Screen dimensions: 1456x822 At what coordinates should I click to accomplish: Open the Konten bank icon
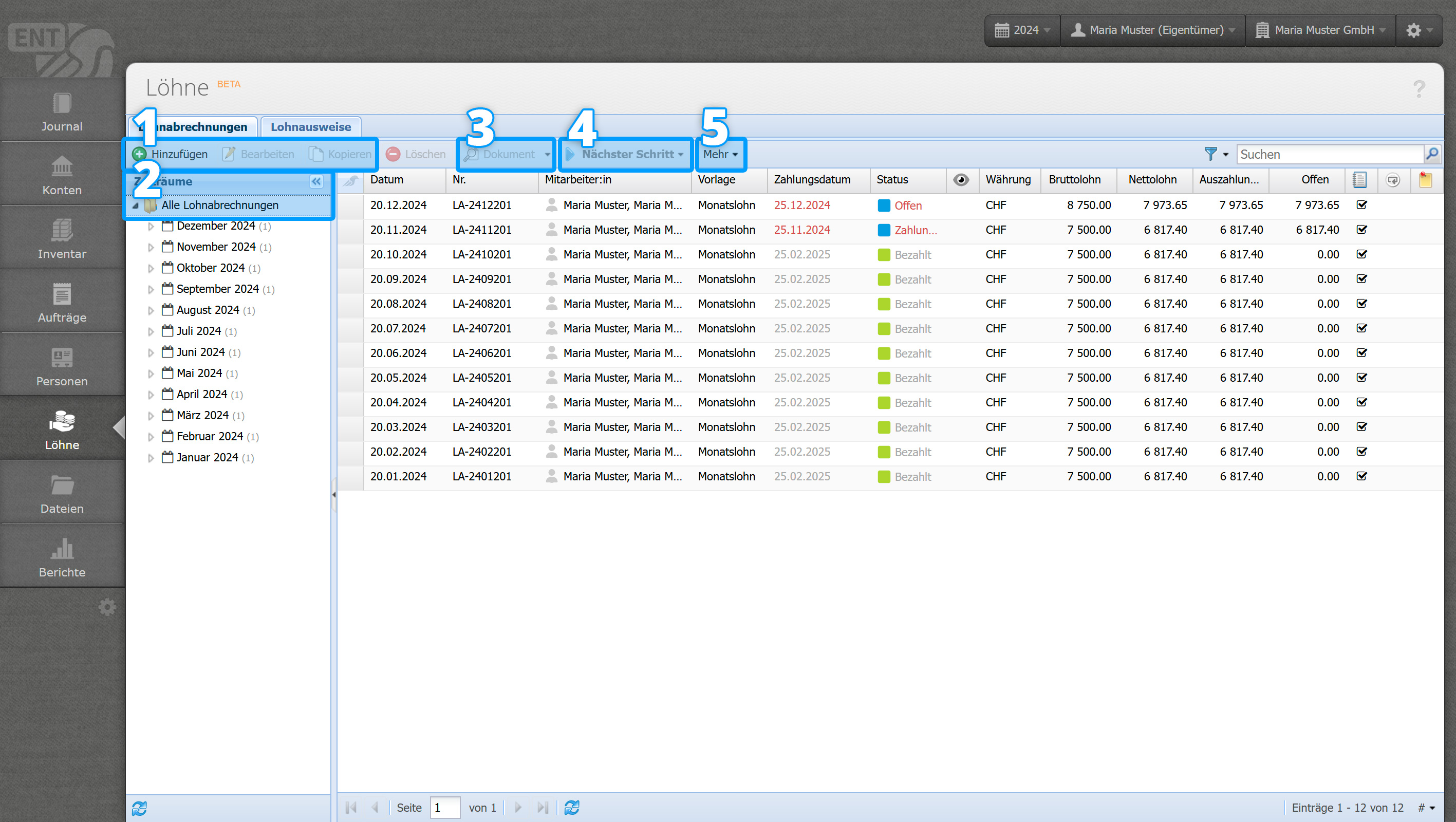click(62, 166)
